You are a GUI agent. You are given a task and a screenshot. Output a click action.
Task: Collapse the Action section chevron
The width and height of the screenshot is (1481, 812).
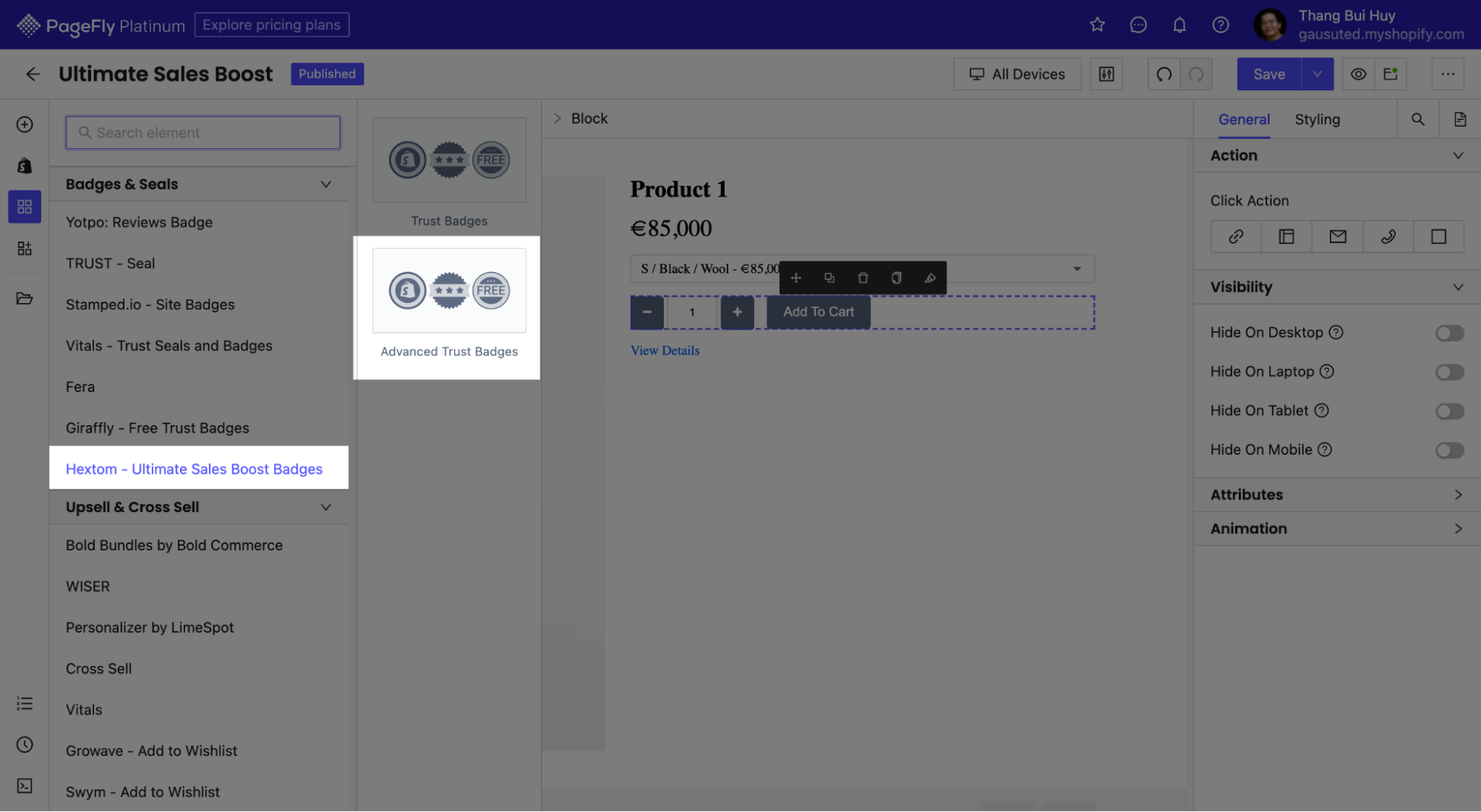tap(1457, 156)
